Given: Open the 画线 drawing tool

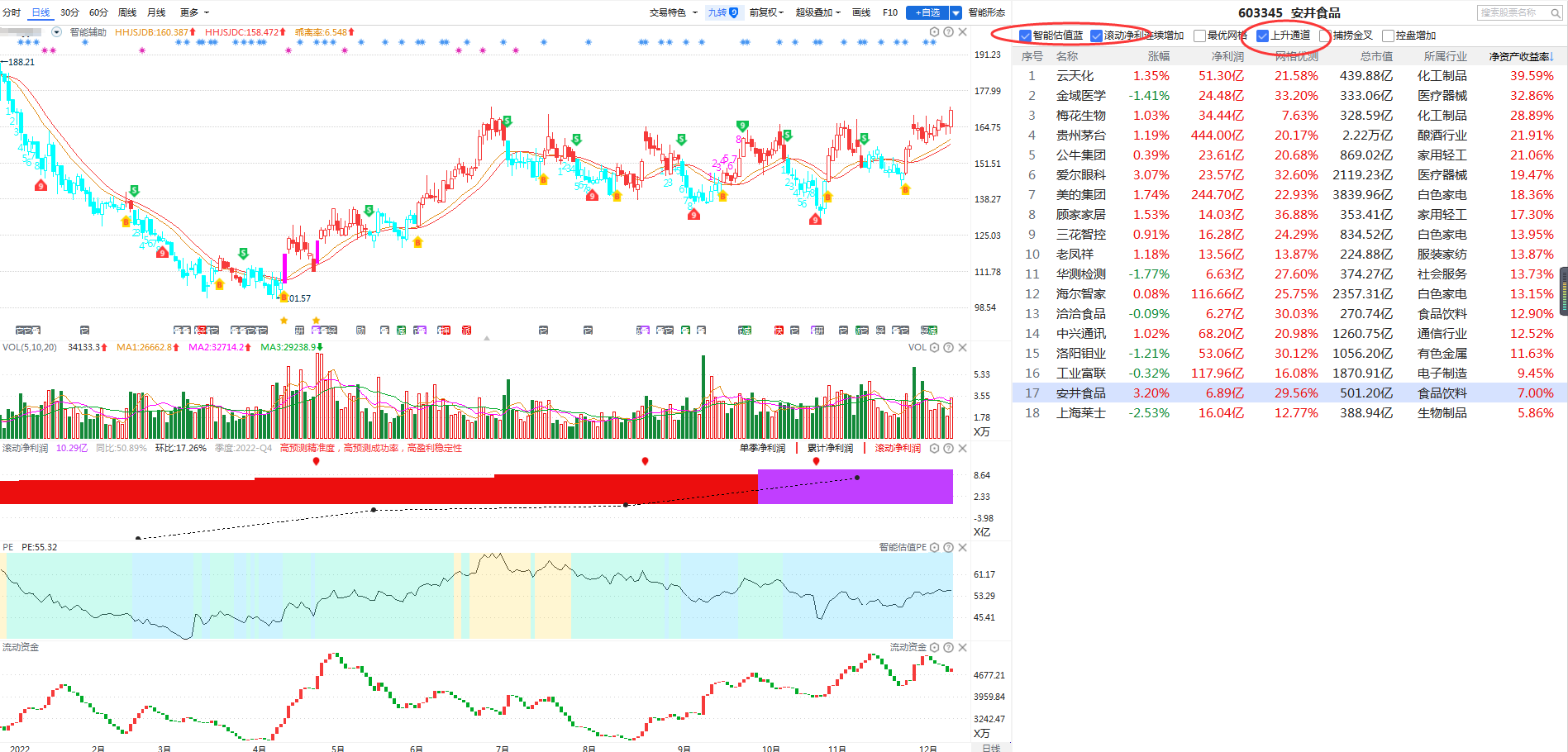Looking at the screenshot, I should tap(861, 12).
